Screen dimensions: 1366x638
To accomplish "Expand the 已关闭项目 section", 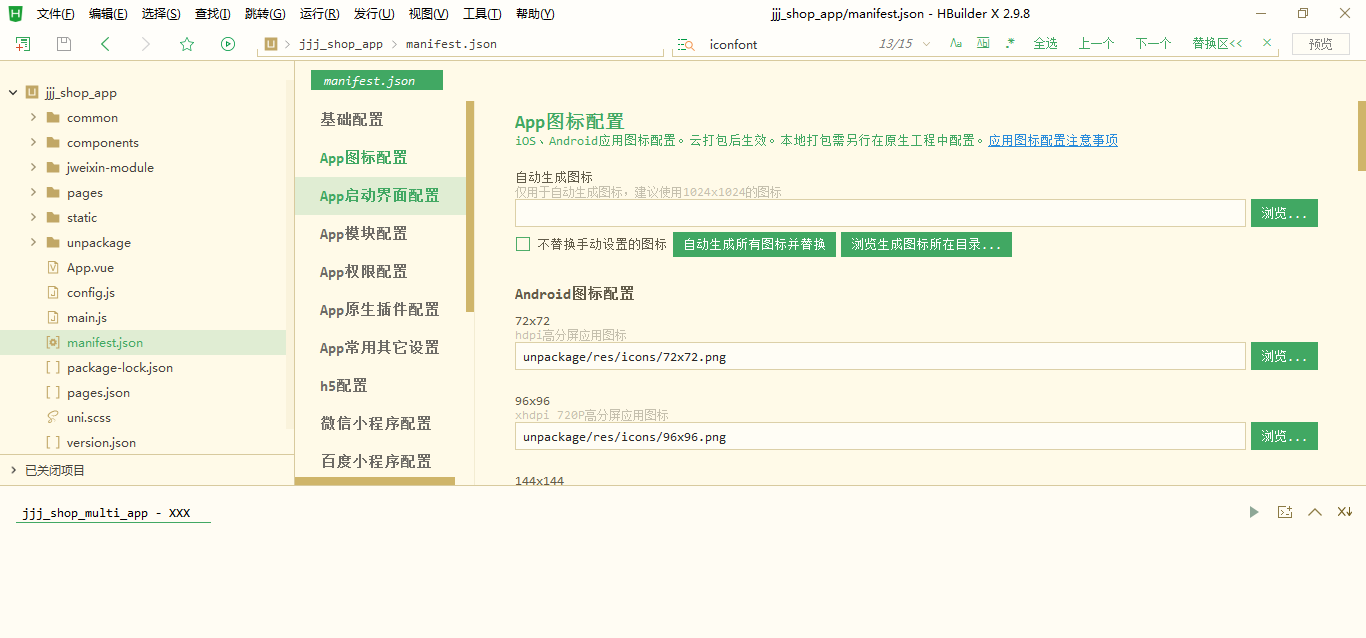I will coord(13,470).
